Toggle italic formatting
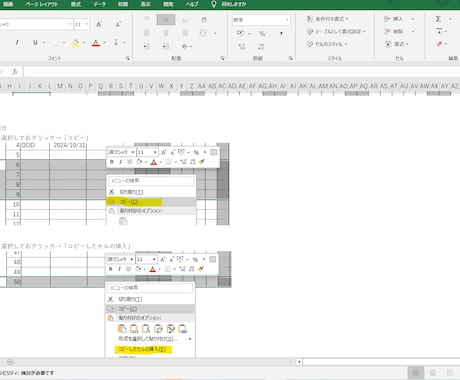The height and width of the screenshot is (380, 460). (17, 42)
